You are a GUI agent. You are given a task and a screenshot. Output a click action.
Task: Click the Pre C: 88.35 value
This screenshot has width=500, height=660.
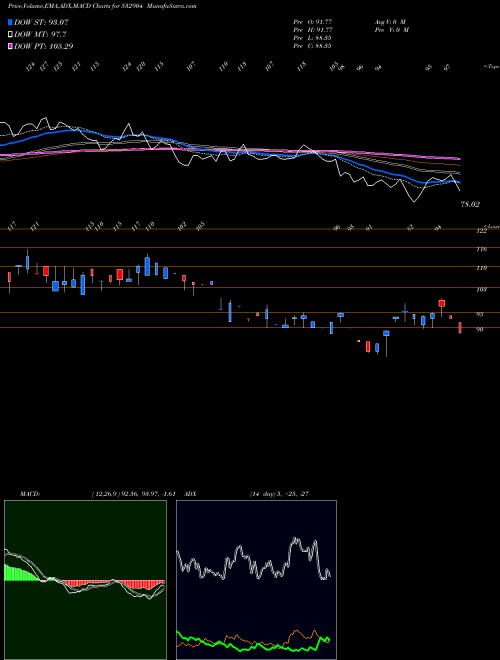coord(312,46)
